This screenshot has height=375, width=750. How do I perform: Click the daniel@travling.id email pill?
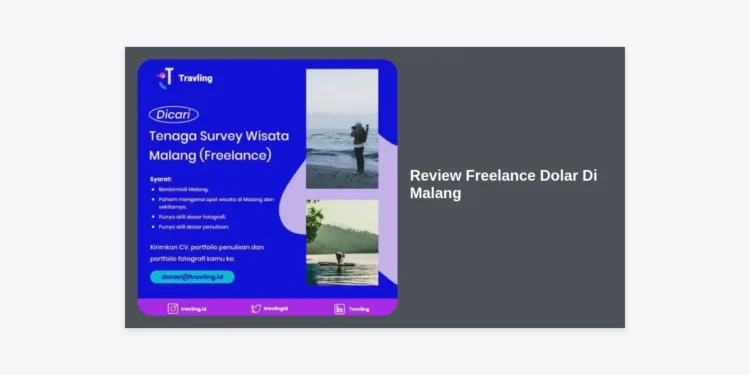coord(192,277)
